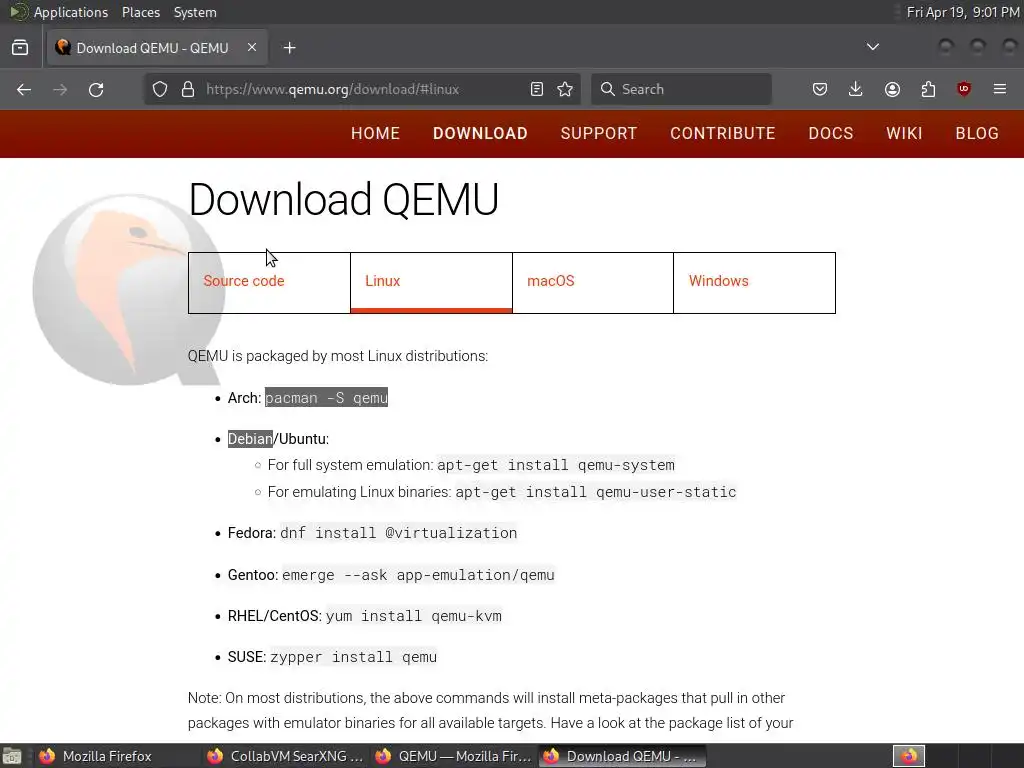Click the clock showing Fri Apr 19
This screenshot has height=768, width=1024.
(963, 12)
